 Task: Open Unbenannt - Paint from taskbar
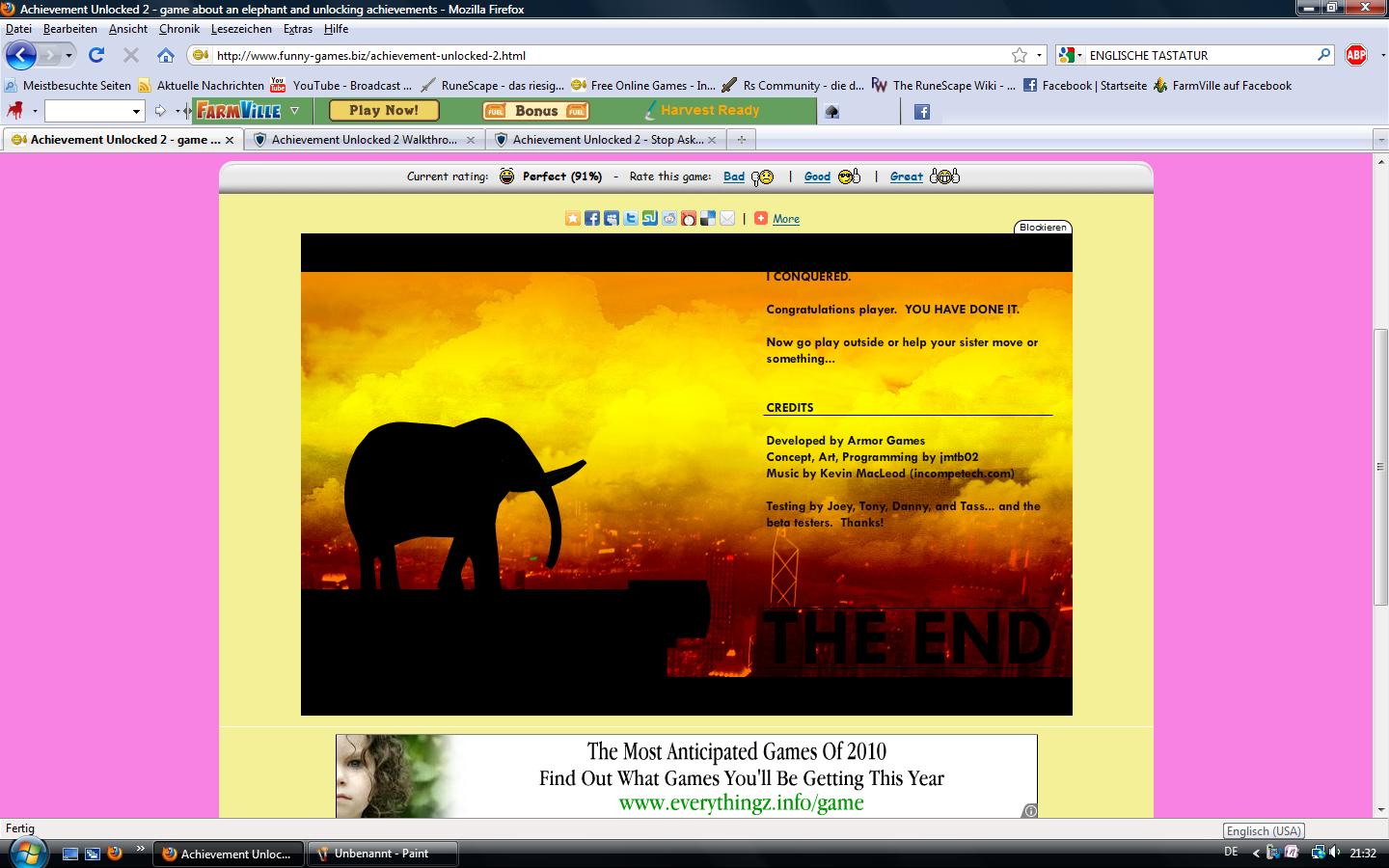click(x=381, y=854)
